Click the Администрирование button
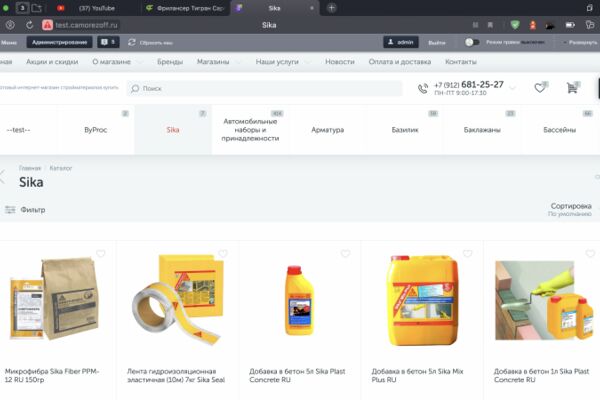The width and height of the screenshot is (600, 400). [x=59, y=42]
